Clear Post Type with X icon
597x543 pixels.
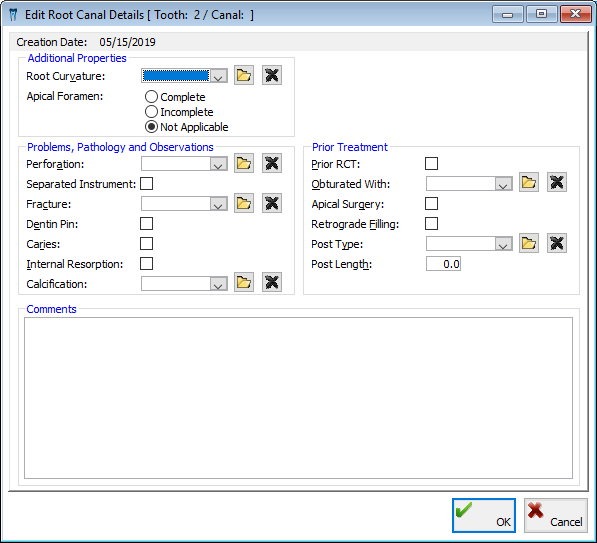[557, 243]
